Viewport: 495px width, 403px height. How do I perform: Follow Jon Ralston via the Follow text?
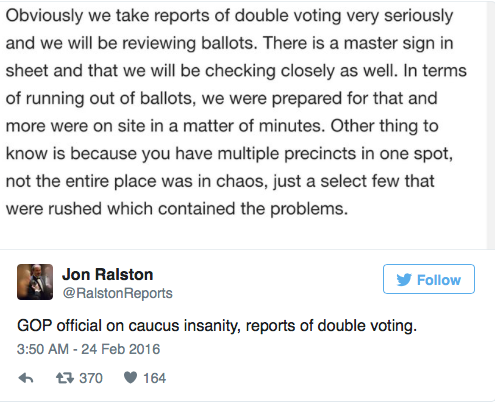click(439, 280)
